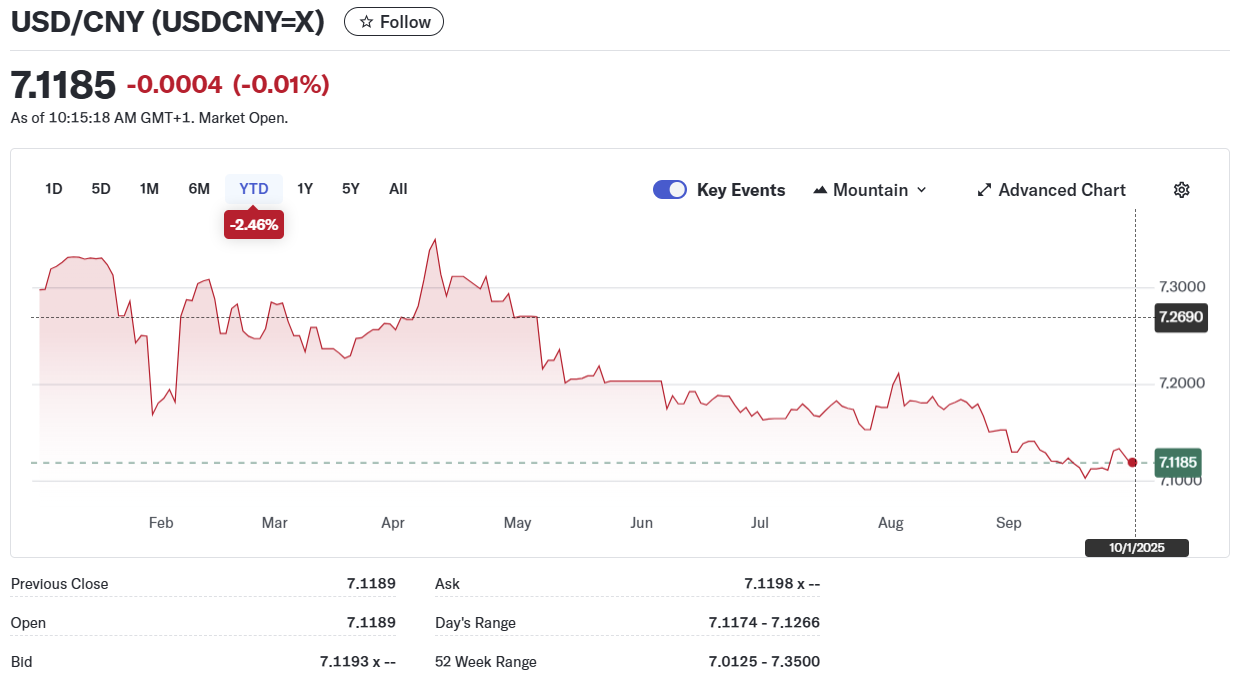Click the 10/1/2025 date marker
The image size is (1241, 688).
click(x=1137, y=548)
